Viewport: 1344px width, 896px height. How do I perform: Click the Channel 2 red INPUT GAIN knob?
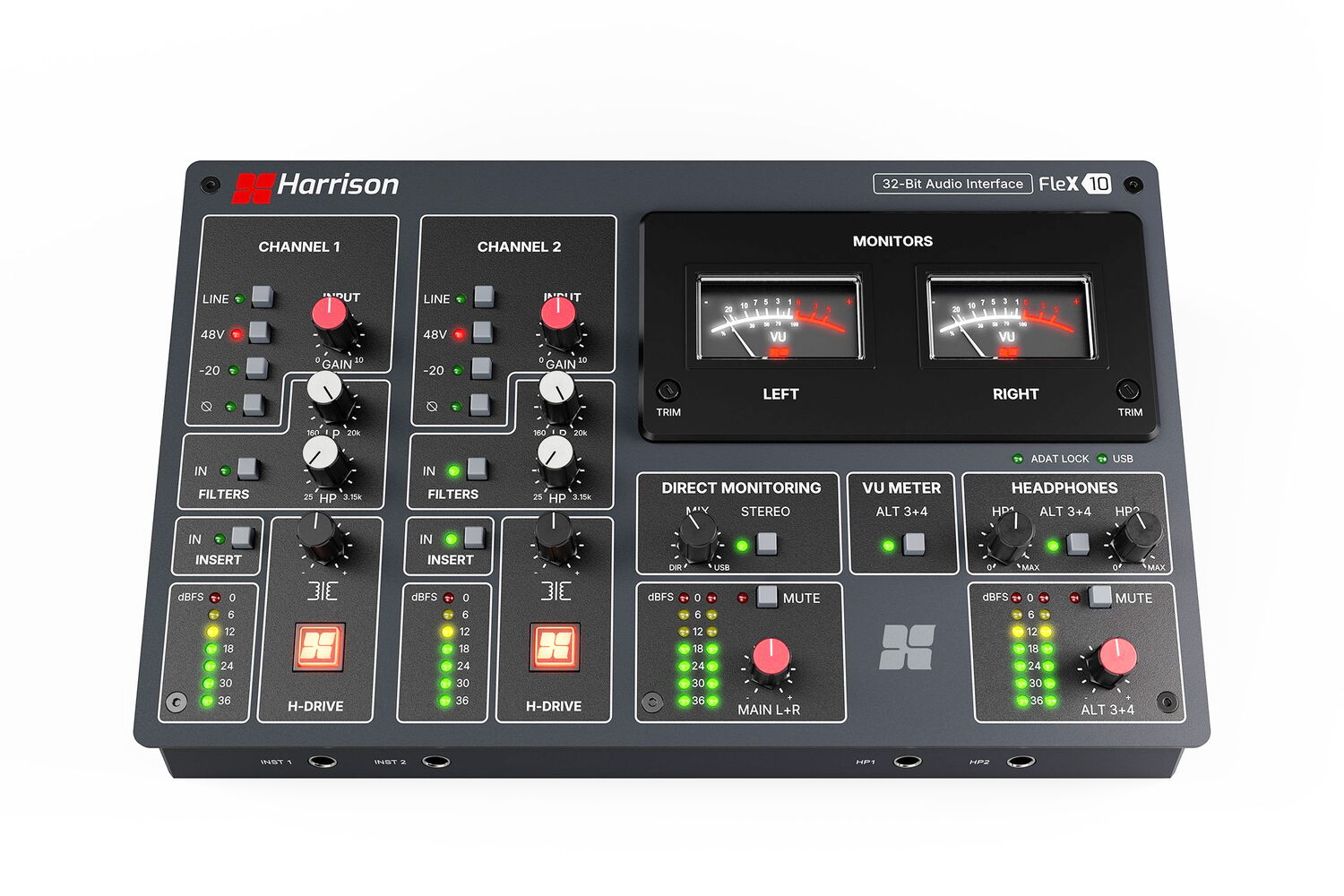[560, 323]
